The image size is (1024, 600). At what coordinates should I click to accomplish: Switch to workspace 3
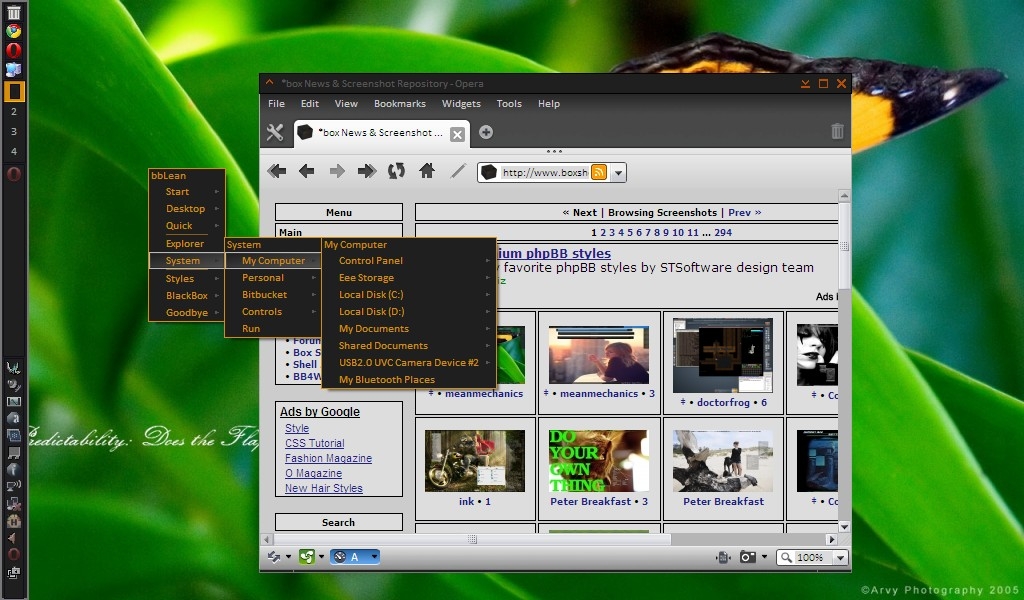point(14,131)
